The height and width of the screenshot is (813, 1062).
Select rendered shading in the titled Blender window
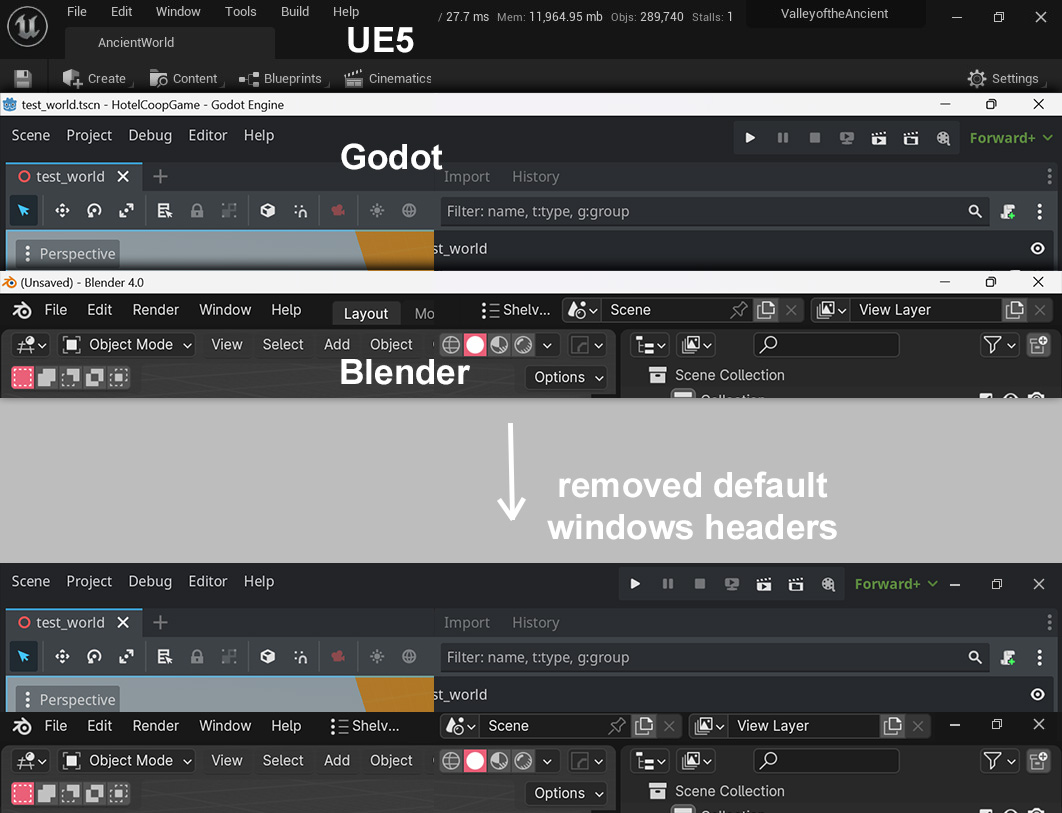click(x=524, y=345)
